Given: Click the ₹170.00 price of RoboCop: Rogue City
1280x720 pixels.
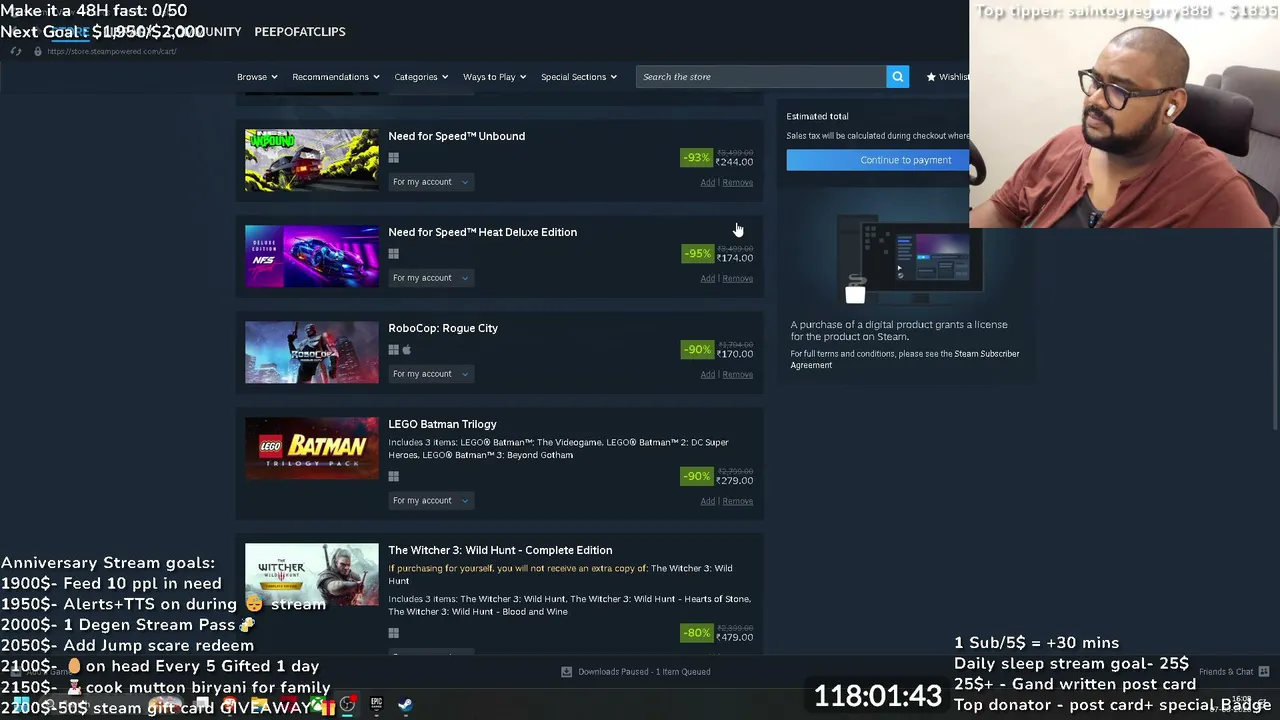Looking at the screenshot, I should [x=735, y=354].
